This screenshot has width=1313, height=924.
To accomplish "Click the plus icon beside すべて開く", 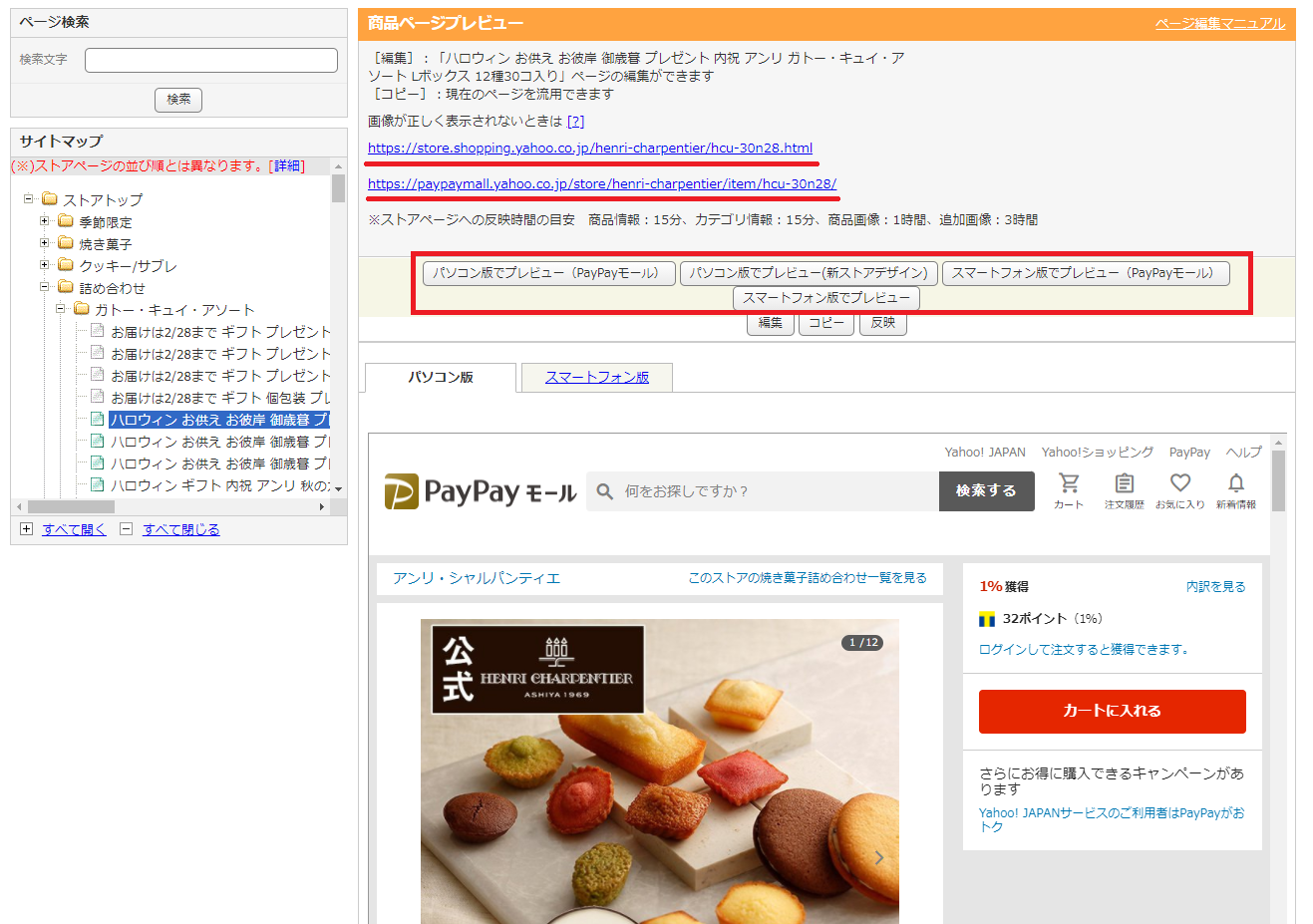I will point(26,529).
